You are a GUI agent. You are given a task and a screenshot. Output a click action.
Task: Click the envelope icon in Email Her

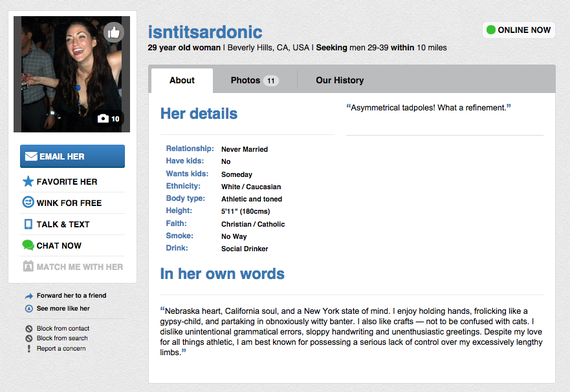coord(31,156)
